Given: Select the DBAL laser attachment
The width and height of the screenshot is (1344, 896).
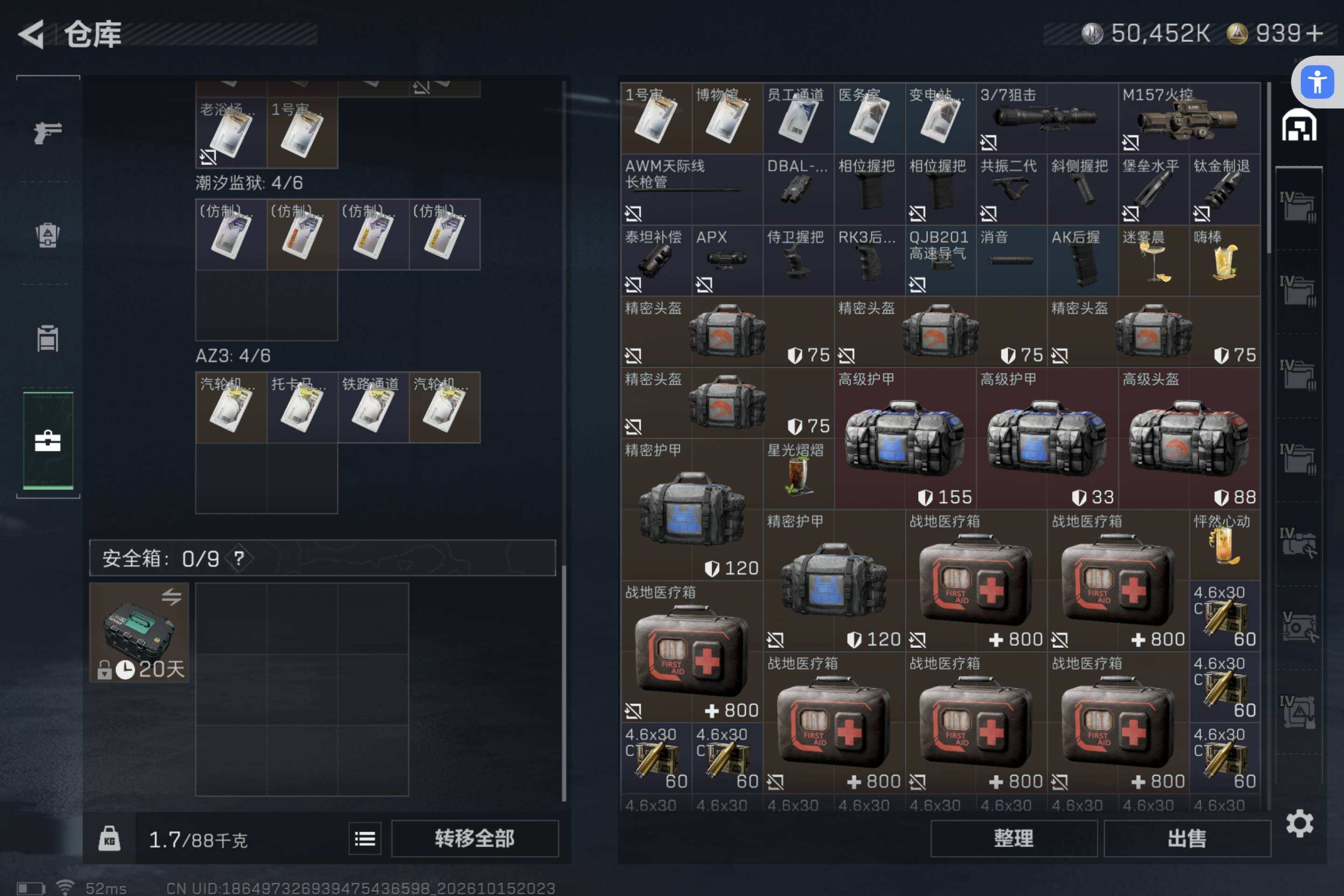Looking at the screenshot, I should click(798, 189).
